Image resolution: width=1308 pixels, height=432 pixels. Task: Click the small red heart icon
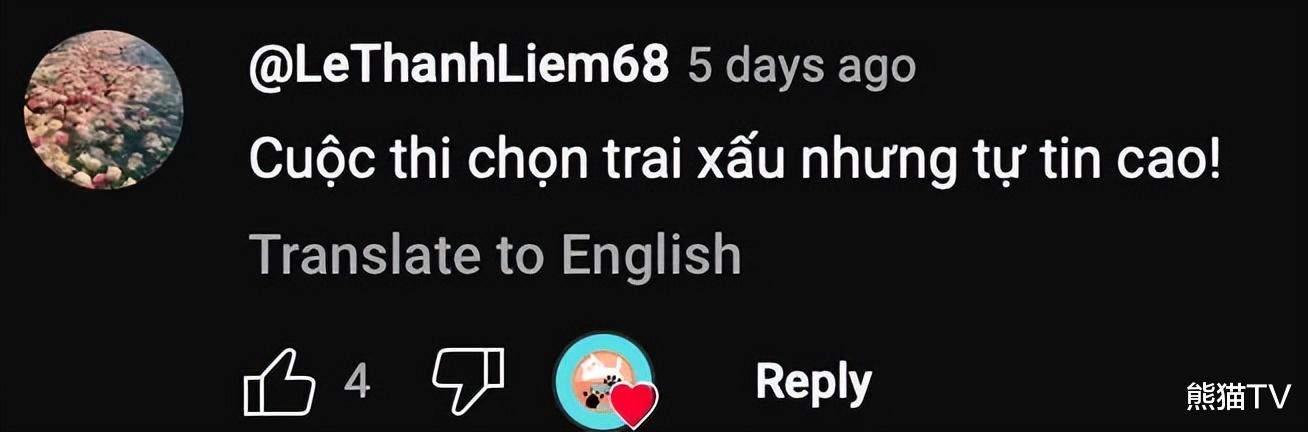coord(634,405)
